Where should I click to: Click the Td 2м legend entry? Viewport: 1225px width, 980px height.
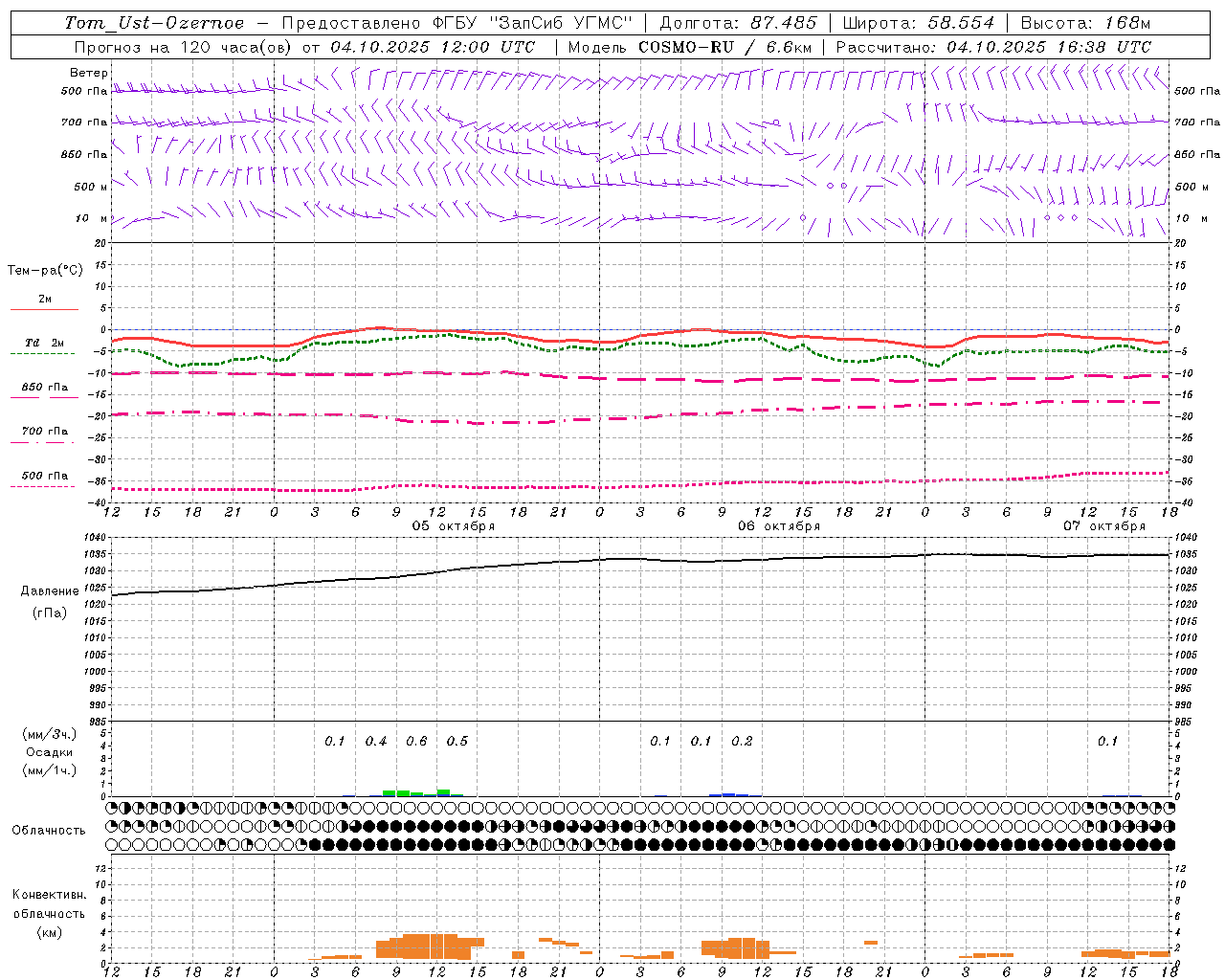(x=44, y=343)
